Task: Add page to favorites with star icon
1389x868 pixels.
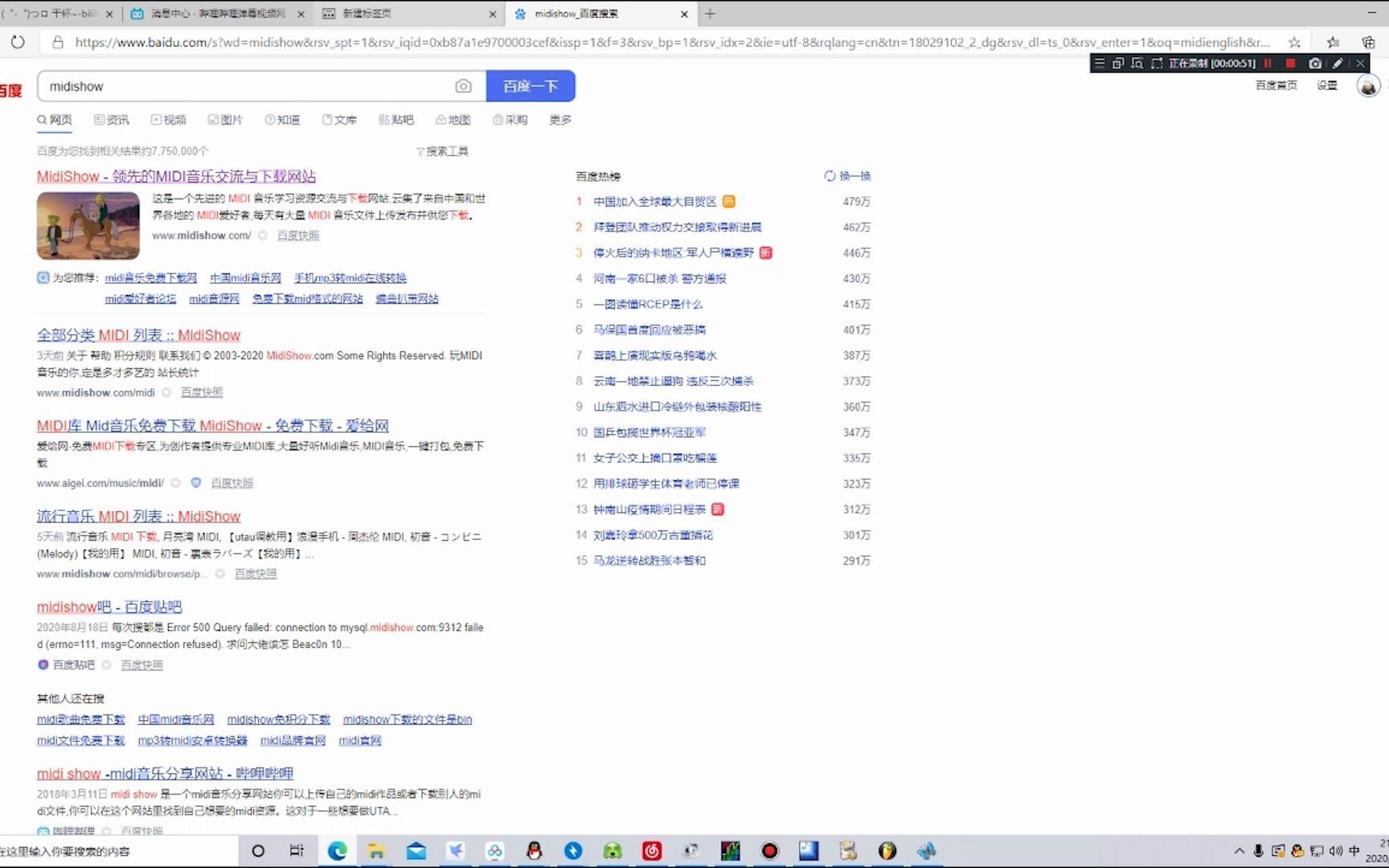Action: (x=1294, y=42)
